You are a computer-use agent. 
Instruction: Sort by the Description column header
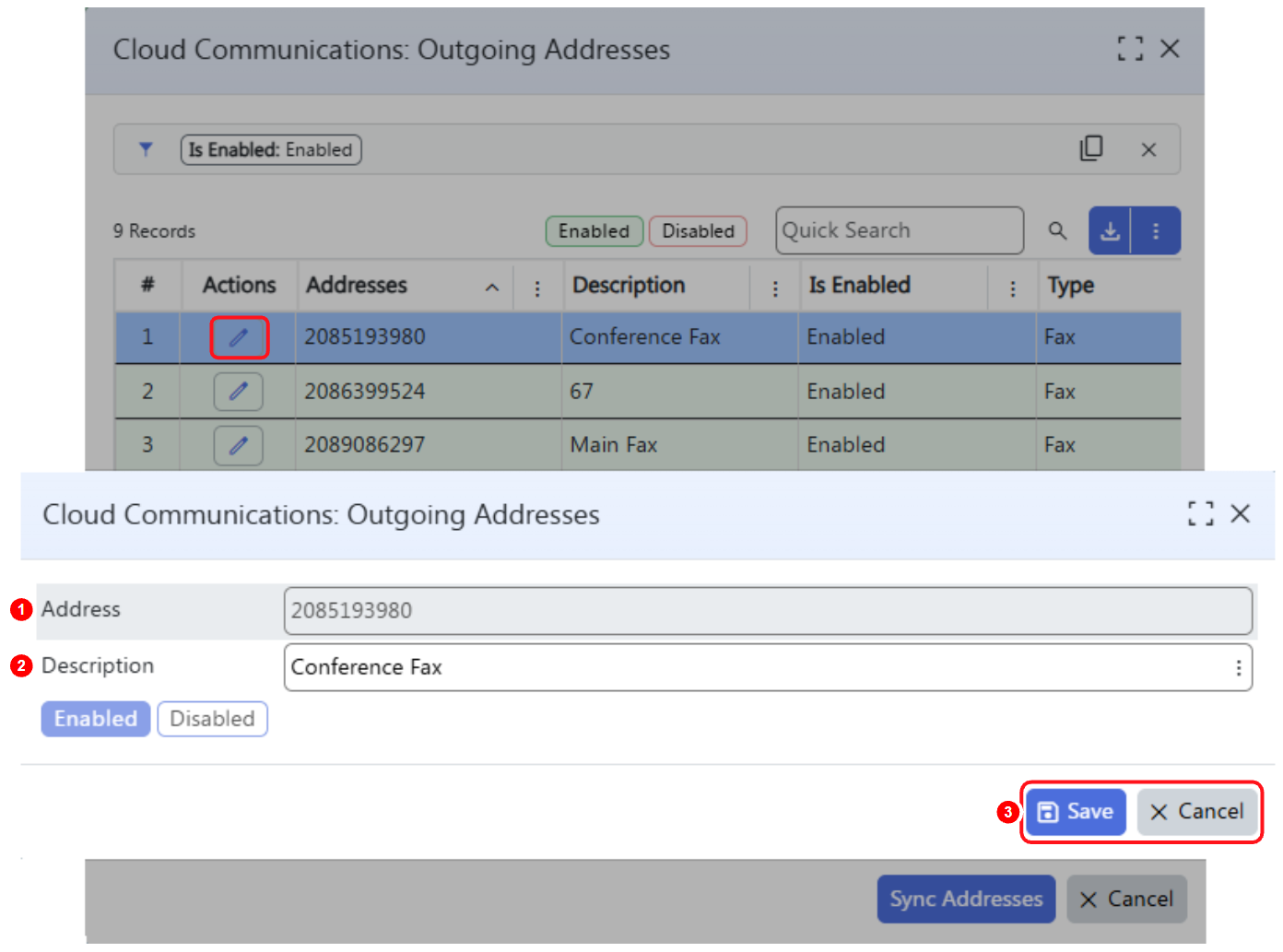(x=629, y=286)
